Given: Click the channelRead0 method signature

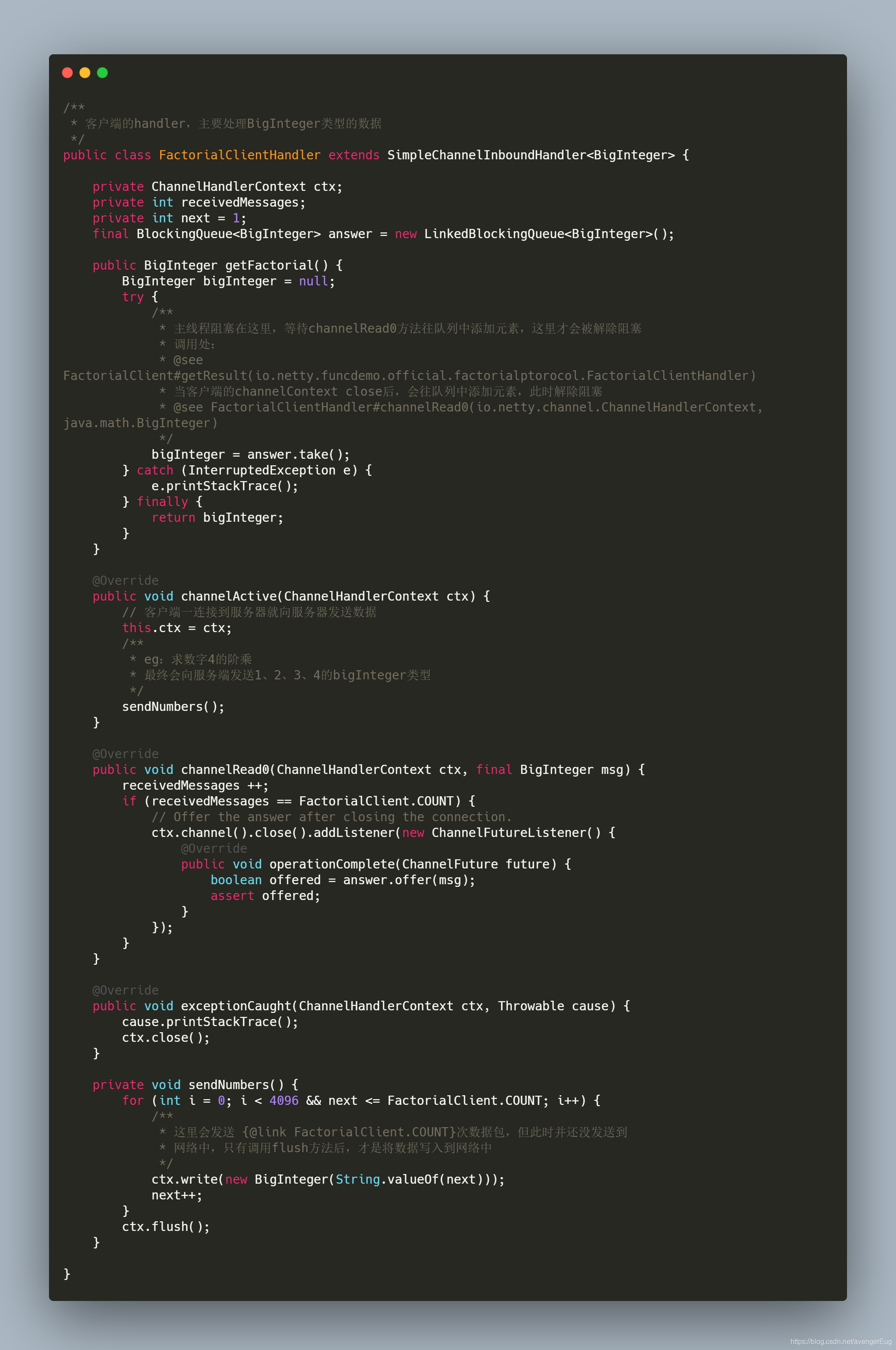Looking at the screenshot, I should pyautogui.click(x=368, y=770).
